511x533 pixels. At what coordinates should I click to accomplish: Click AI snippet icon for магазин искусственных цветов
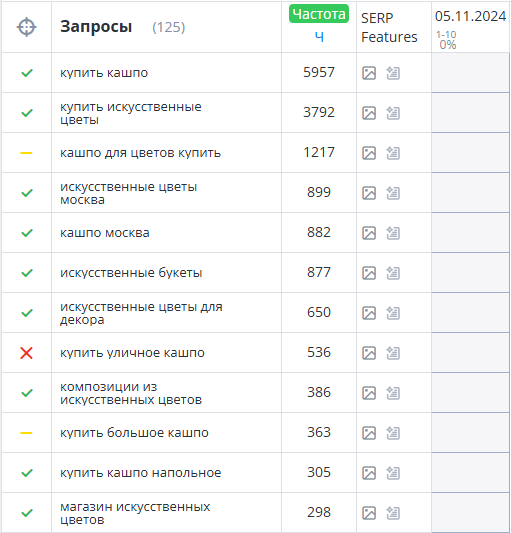pyautogui.click(x=393, y=513)
